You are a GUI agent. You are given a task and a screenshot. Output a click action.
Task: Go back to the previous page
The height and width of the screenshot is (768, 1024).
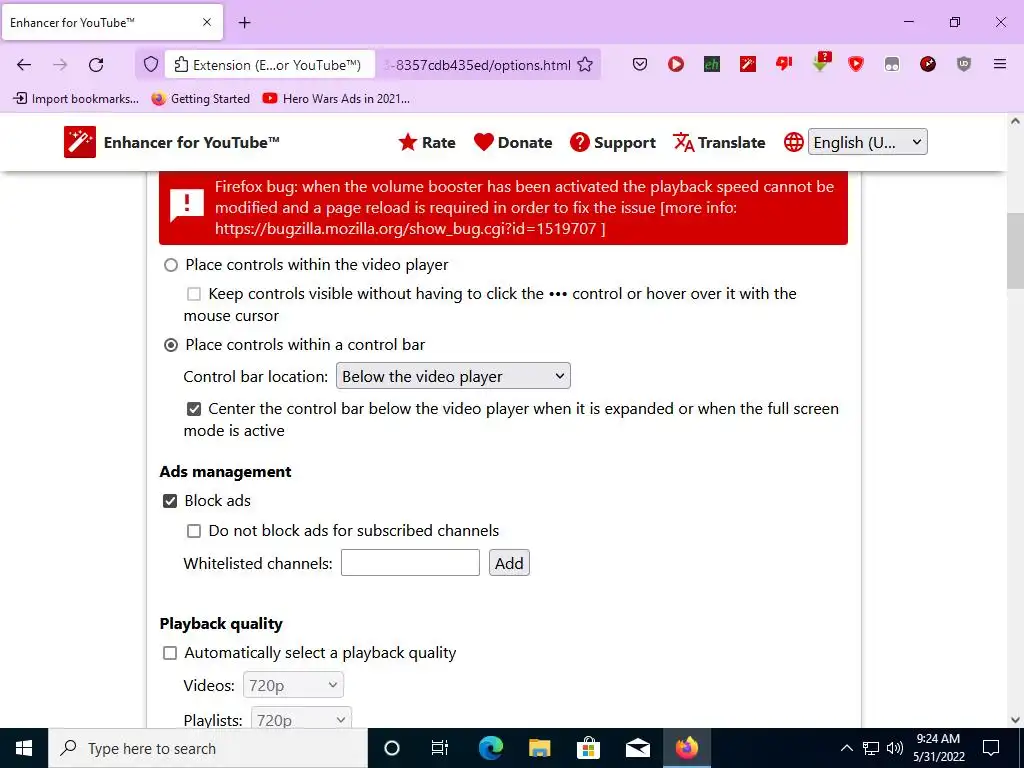click(24, 65)
